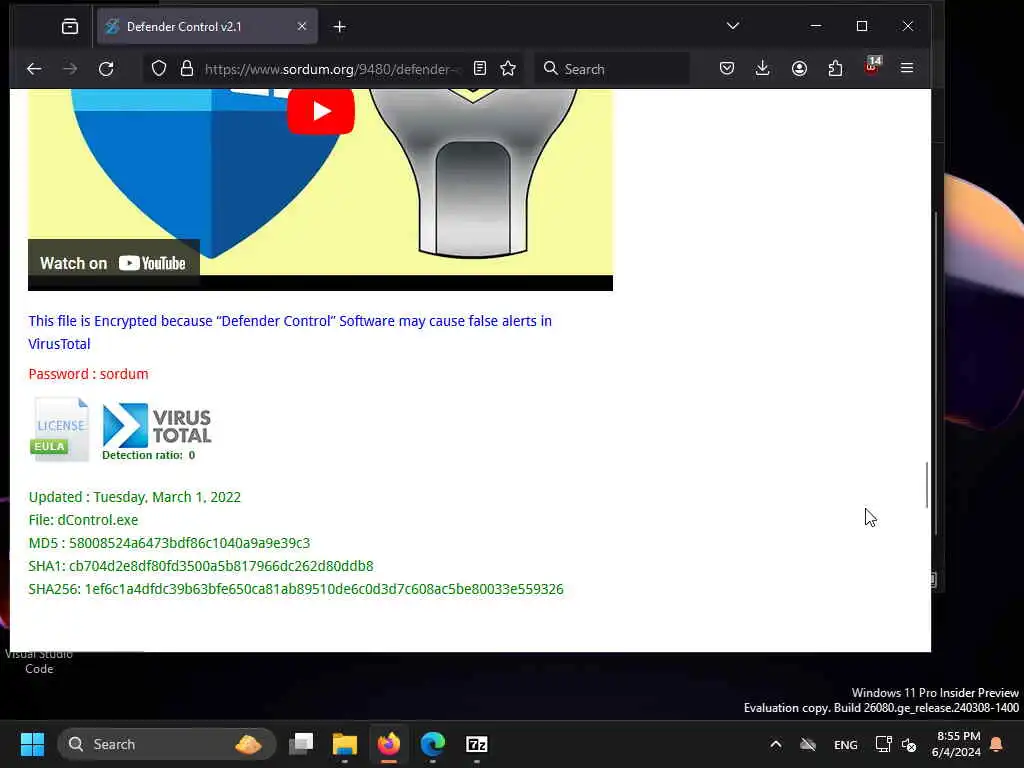Screen dimensions: 1024x768
Task: Open the tracking protection shield icon
Action: (159, 69)
